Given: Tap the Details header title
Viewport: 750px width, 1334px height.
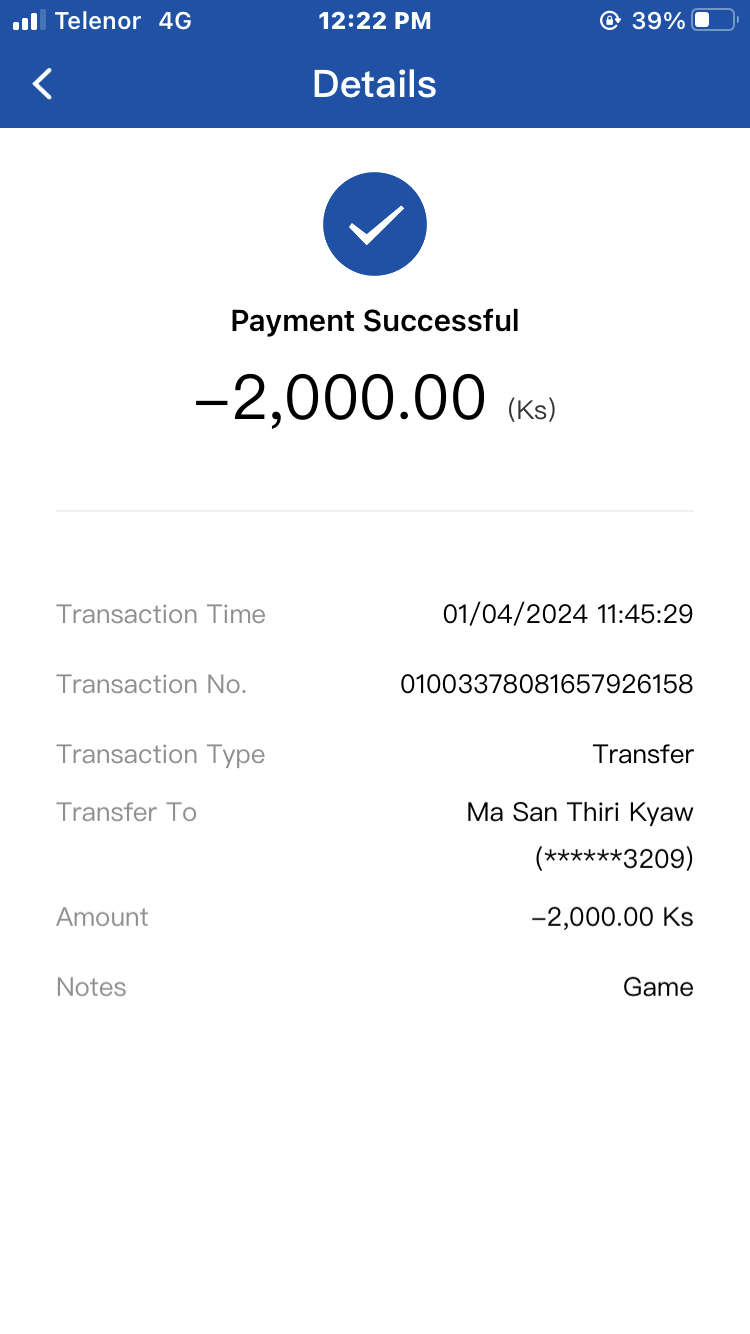Looking at the screenshot, I should tap(375, 84).
